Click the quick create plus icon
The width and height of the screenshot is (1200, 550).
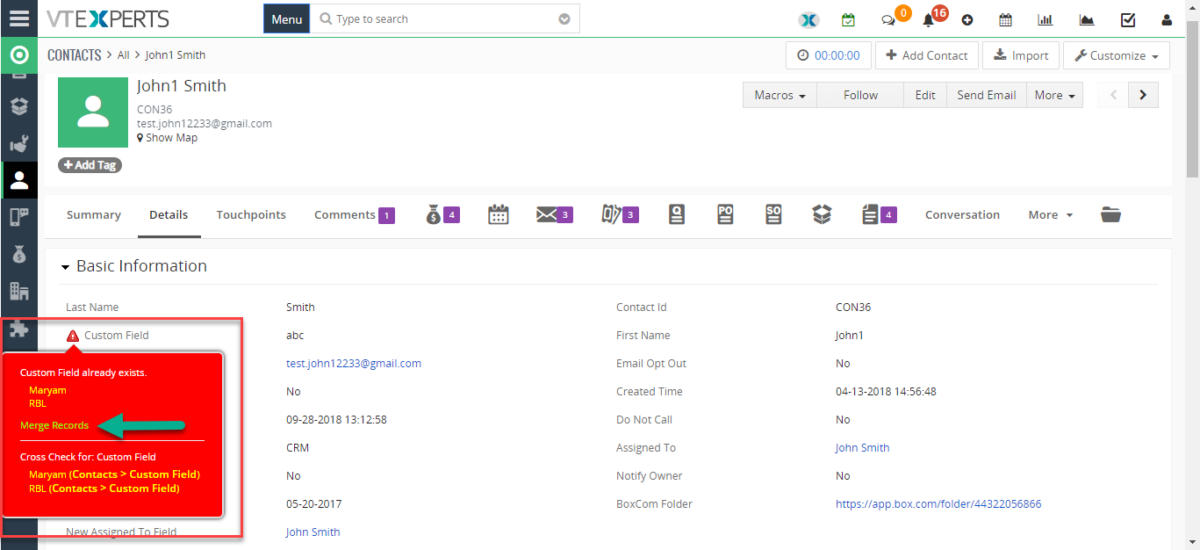point(967,20)
